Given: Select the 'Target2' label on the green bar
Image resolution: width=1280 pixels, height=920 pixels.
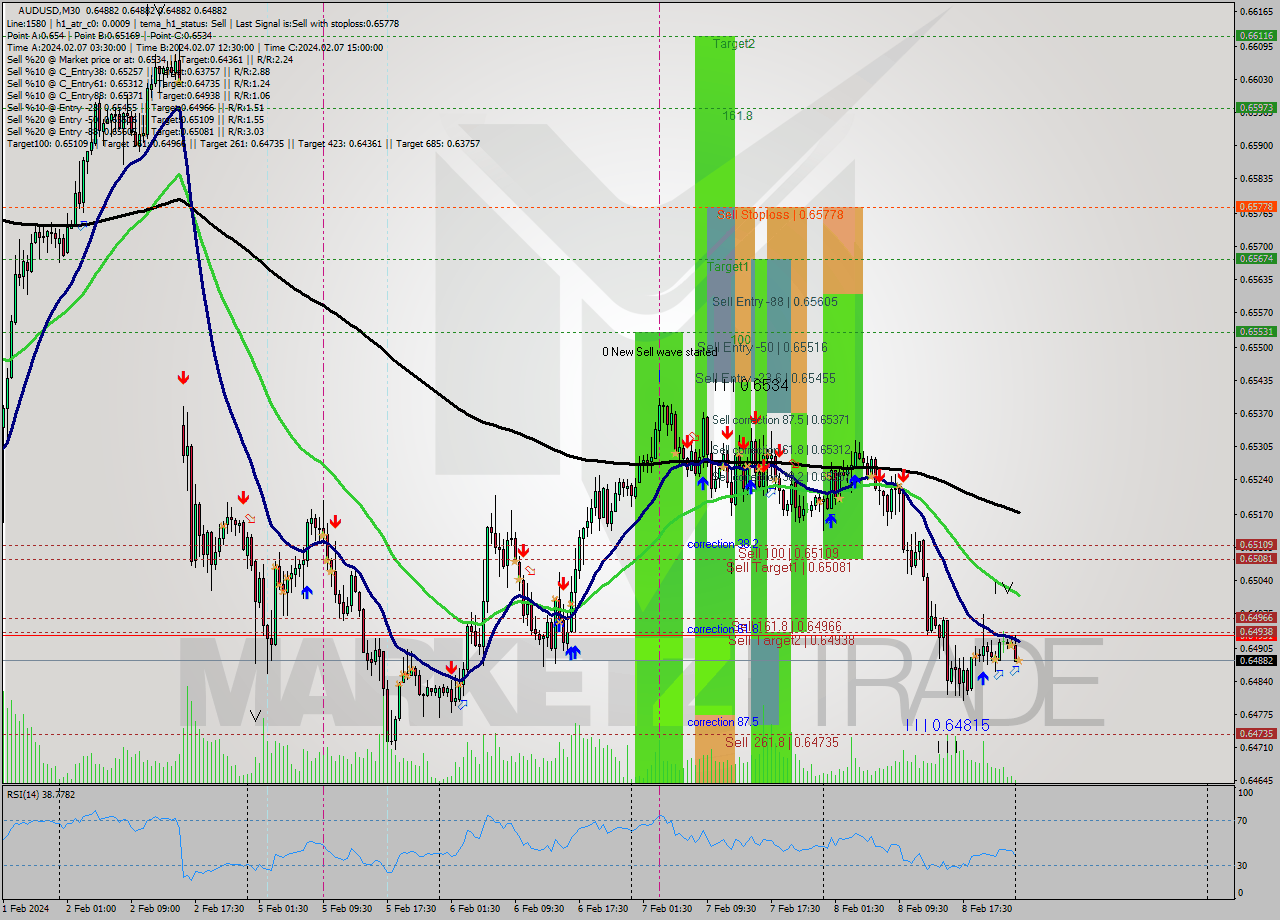Looking at the screenshot, I should [x=734, y=44].
